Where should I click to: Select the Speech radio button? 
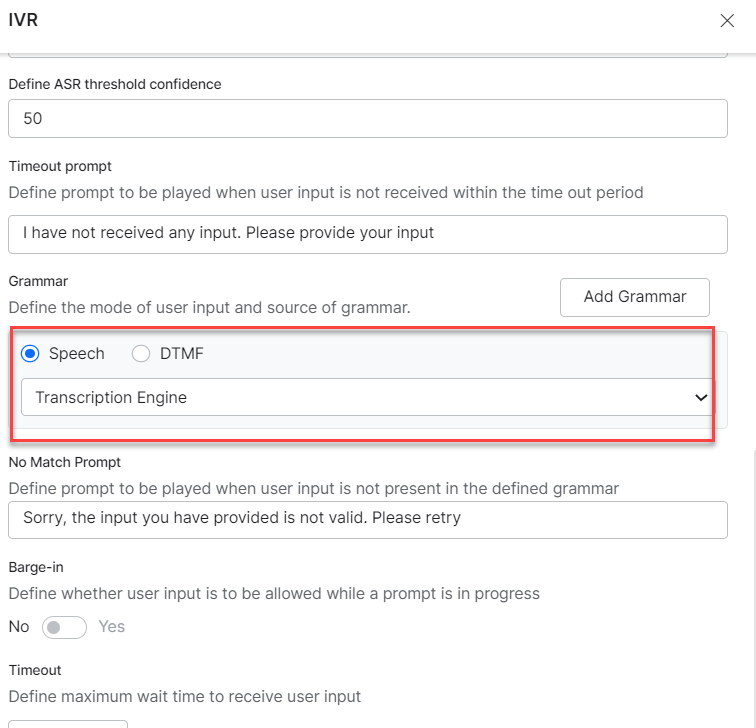click(30, 353)
